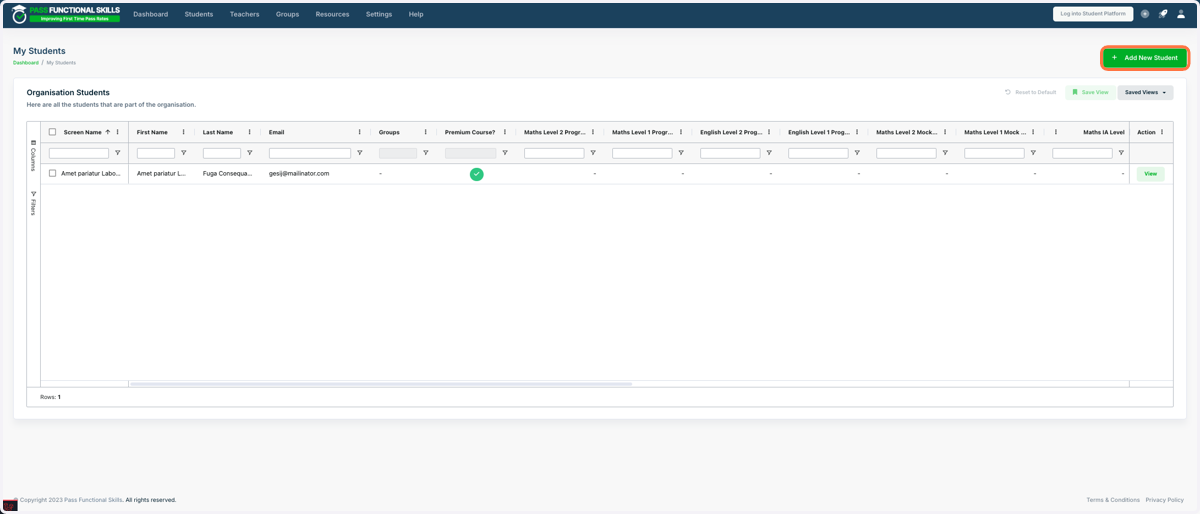Viewport: 1200px width, 514px height.
Task: Click the Pass Functional Skills logo
Action: (66, 14)
